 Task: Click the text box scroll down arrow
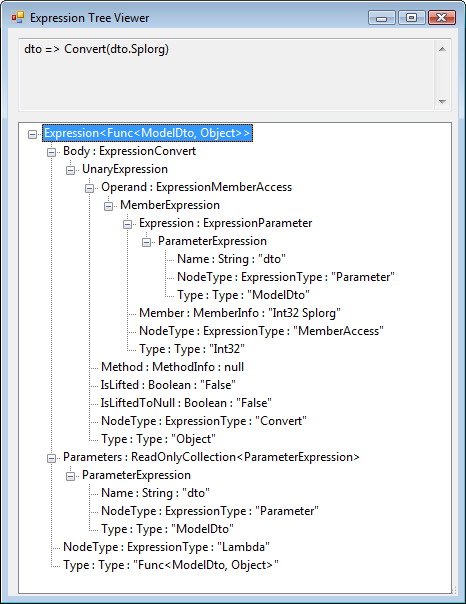(442, 102)
